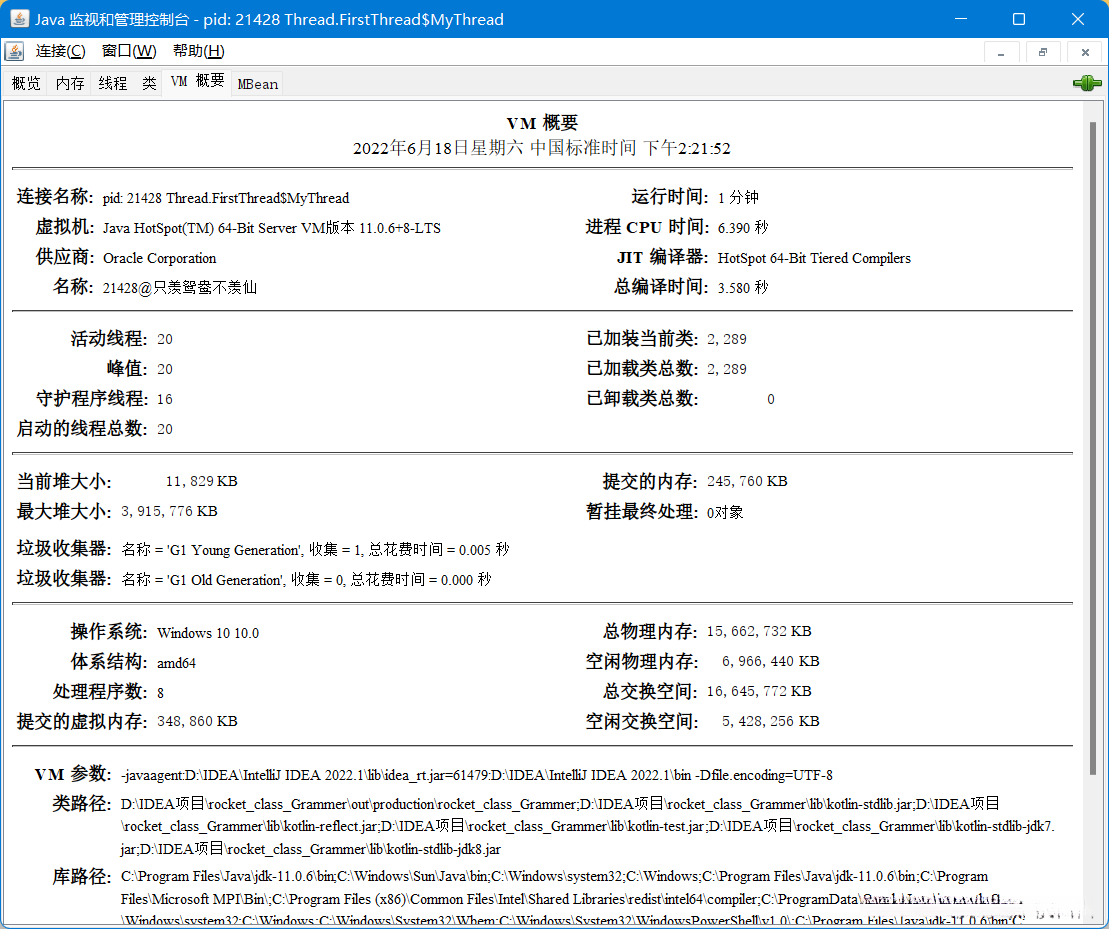The image size is (1109, 929).
Task: Switch to the MBean tab
Action: coord(257,83)
